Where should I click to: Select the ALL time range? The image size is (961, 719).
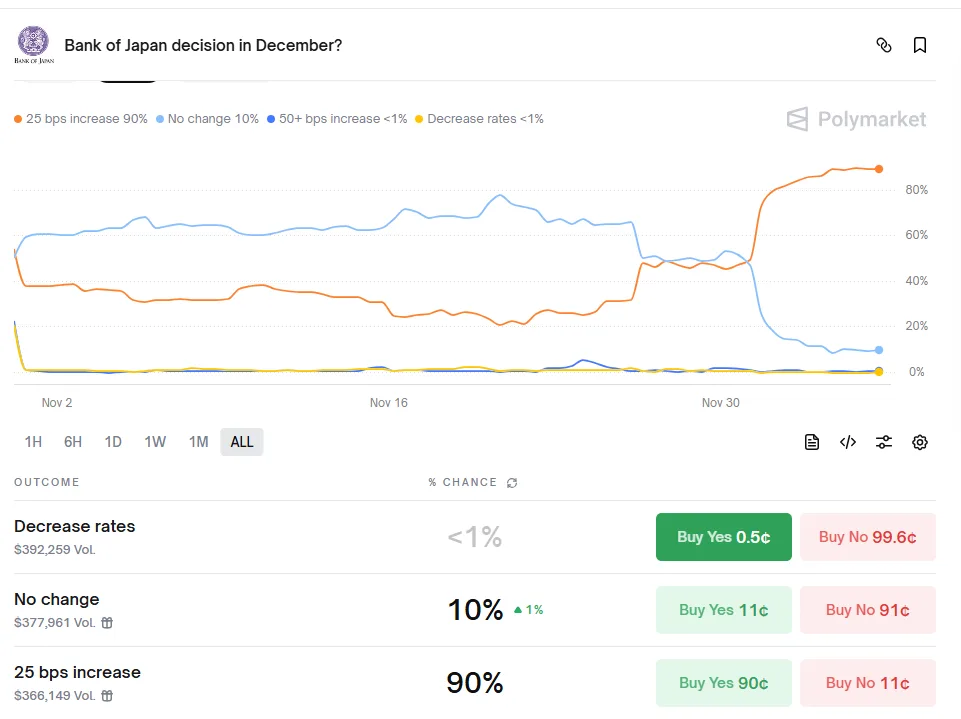click(x=241, y=442)
